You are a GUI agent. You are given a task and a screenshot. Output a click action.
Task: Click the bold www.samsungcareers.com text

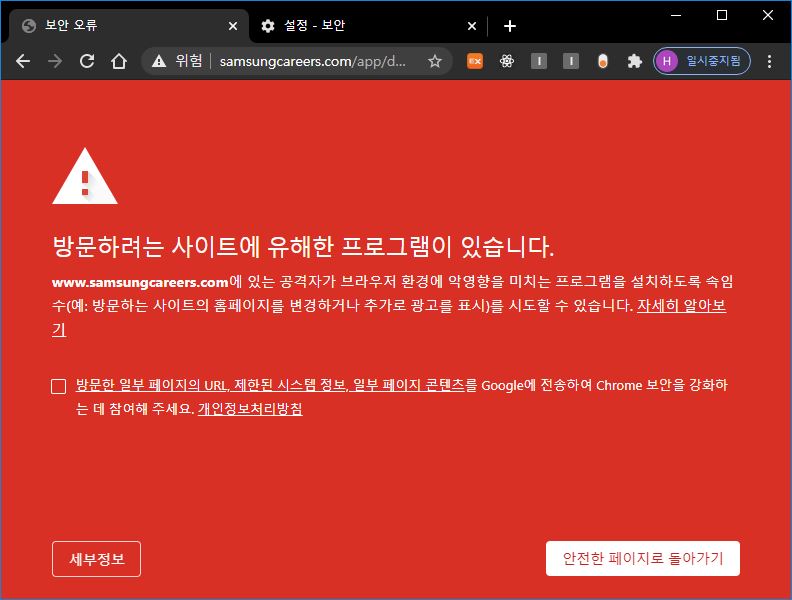pos(140,282)
